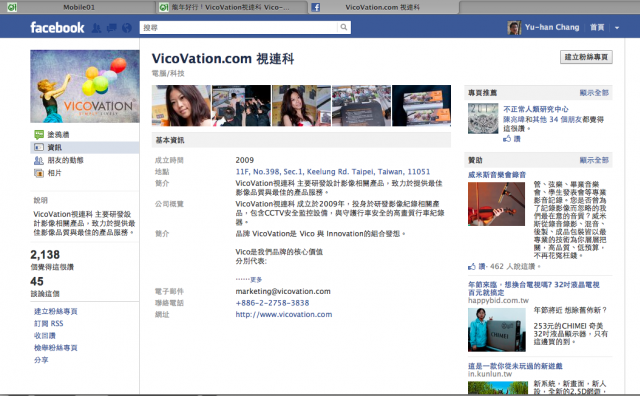Click 分享 share link

[41, 360]
